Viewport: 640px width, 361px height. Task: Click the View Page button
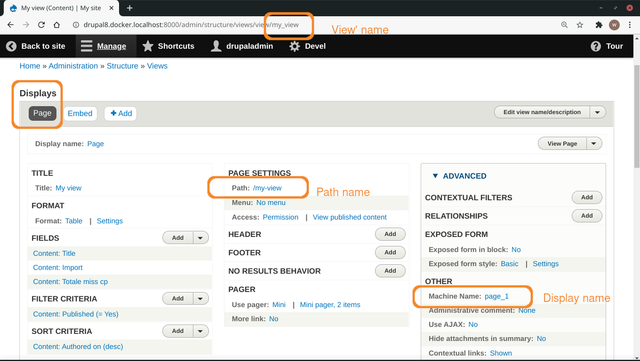[562, 143]
